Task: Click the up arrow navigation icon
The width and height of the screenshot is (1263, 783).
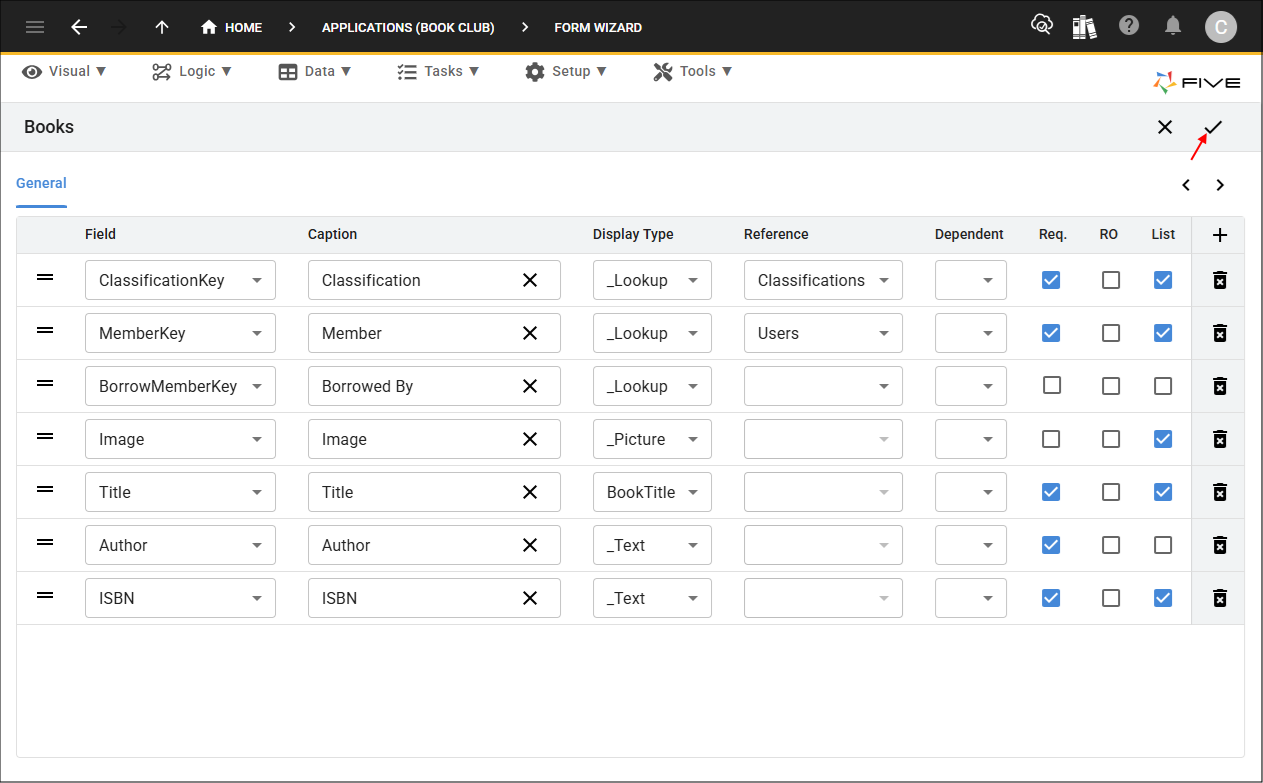Action: pos(162,27)
